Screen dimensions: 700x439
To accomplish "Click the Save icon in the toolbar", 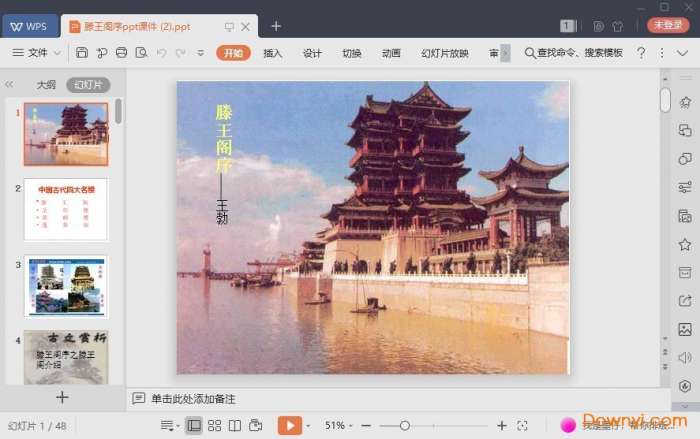I will click(x=82, y=53).
